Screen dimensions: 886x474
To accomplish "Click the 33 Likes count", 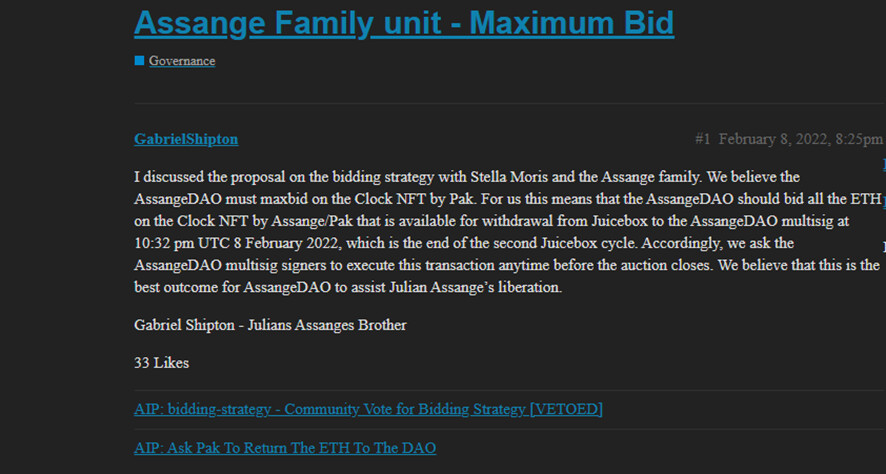I will (161, 363).
